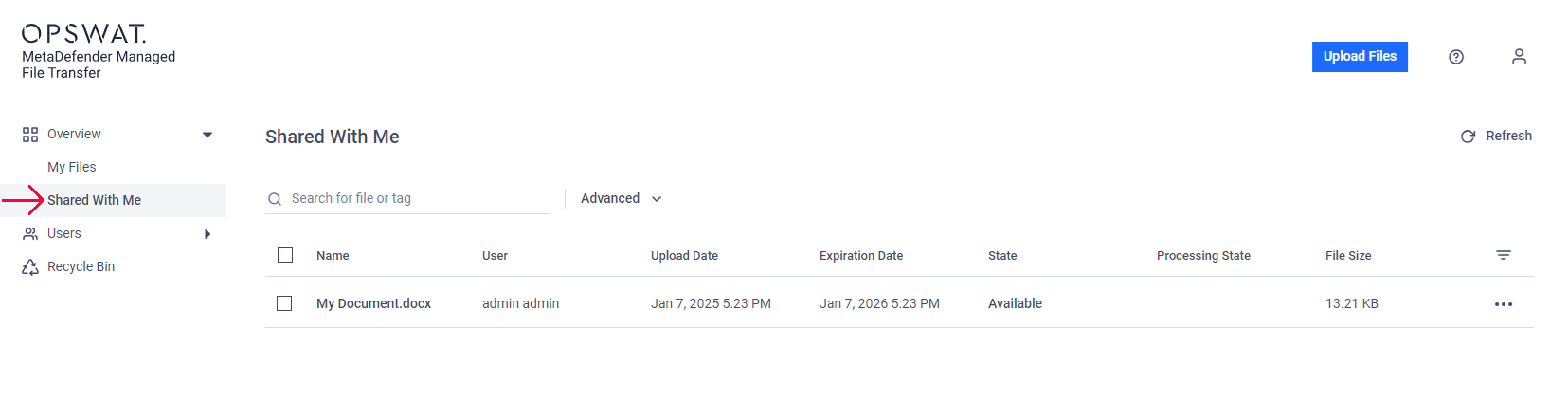Open the help question mark icon
This screenshot has width=1568, height=401.
point(1456,57)
